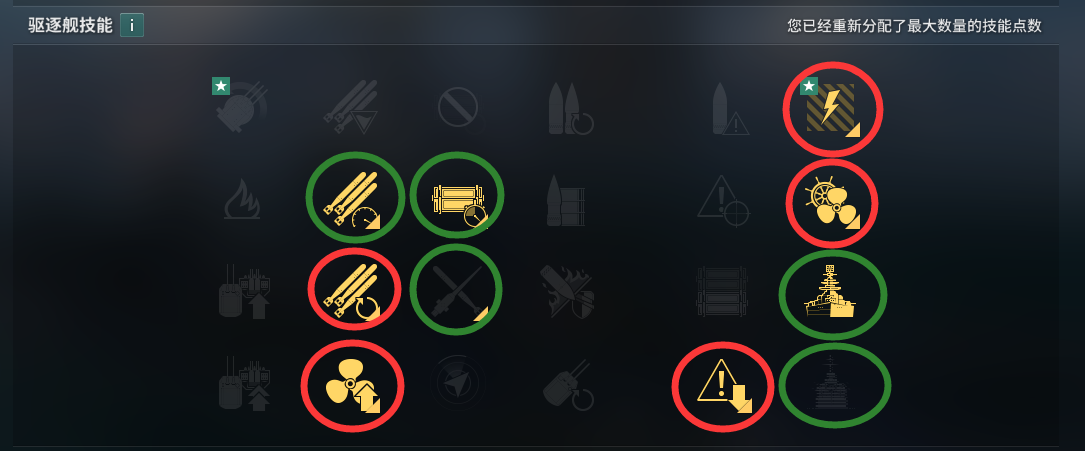Select the crossed wrench tools skill
This screenshot has height=451, width=1085.
click(x=455, y=292)
